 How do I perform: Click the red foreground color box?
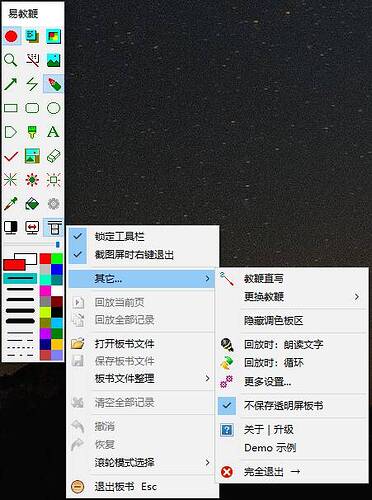14,265
